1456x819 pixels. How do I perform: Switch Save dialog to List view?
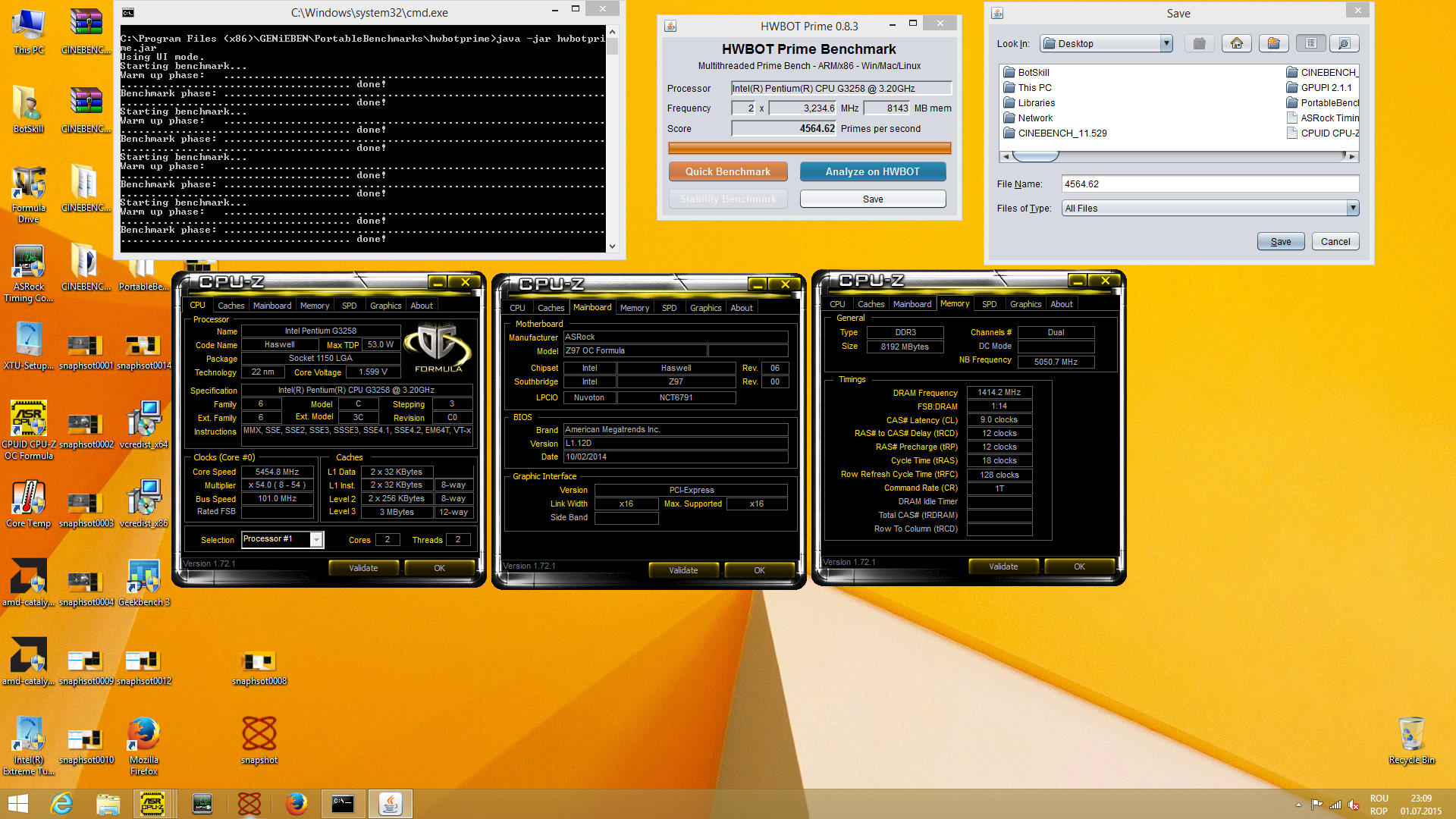point(1310,44)
